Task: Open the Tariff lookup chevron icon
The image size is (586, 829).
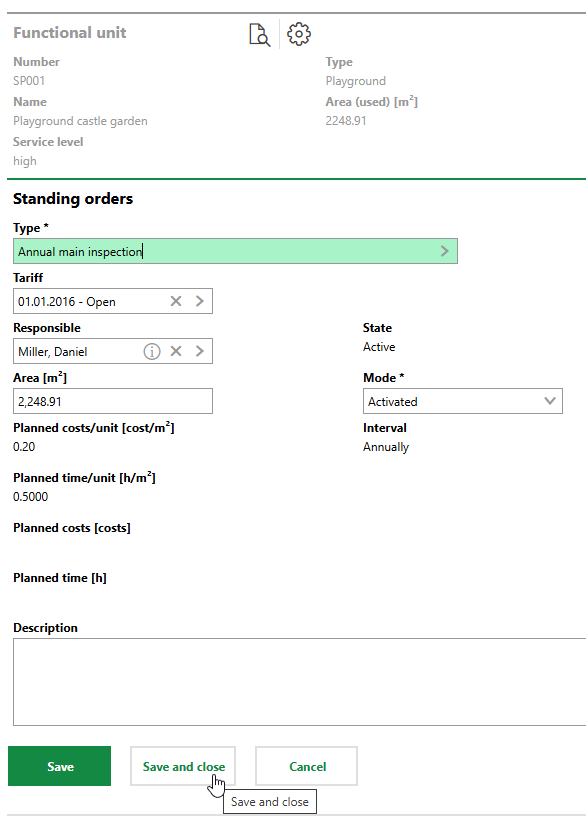Action: point(198,300)
